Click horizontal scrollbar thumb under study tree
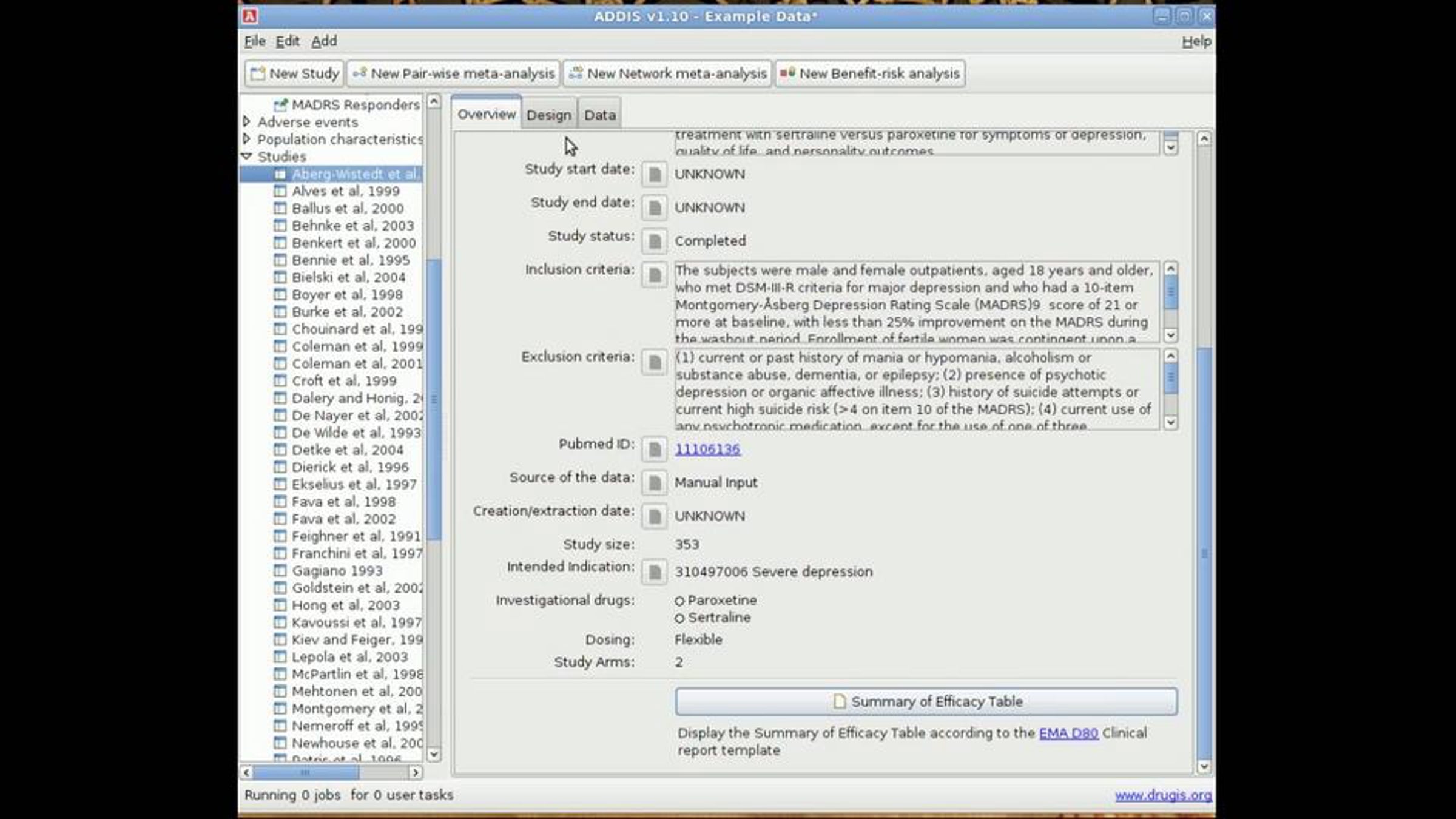Viewport: 1456px width, 819px height. (x=305, y=772)
